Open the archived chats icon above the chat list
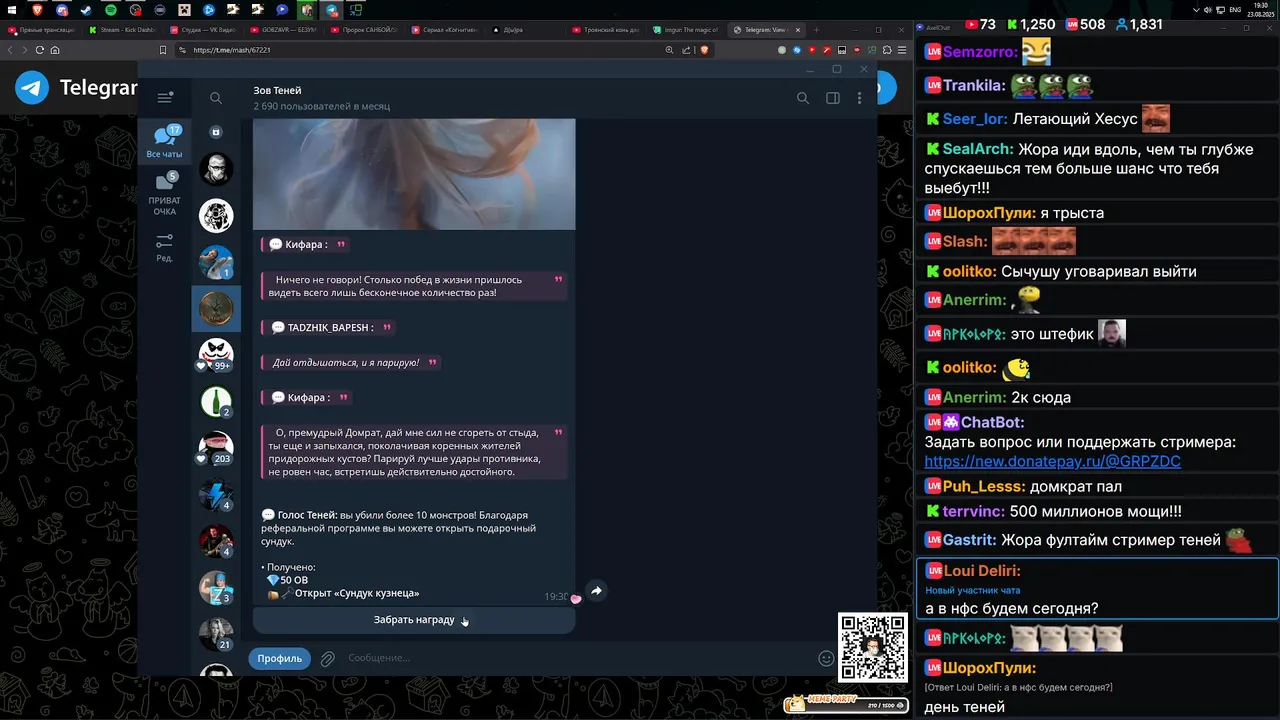Image resolution: width=1280 pixels, height=720 pixels. [216, 132]
